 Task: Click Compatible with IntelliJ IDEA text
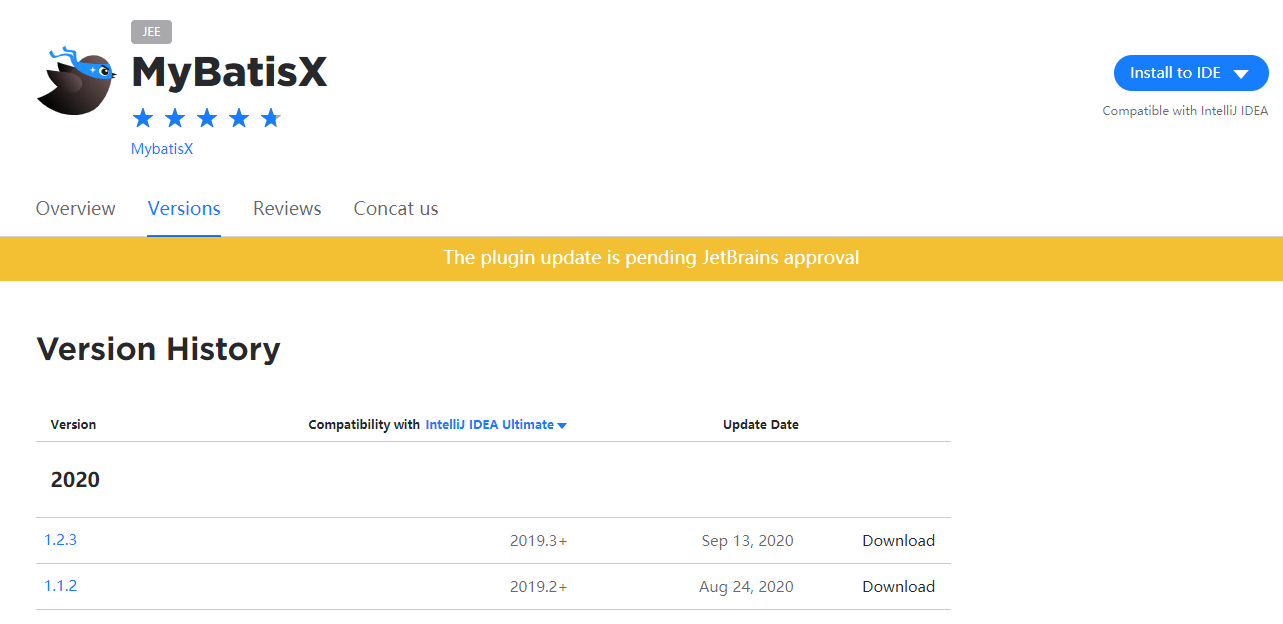pos(1185,111)
